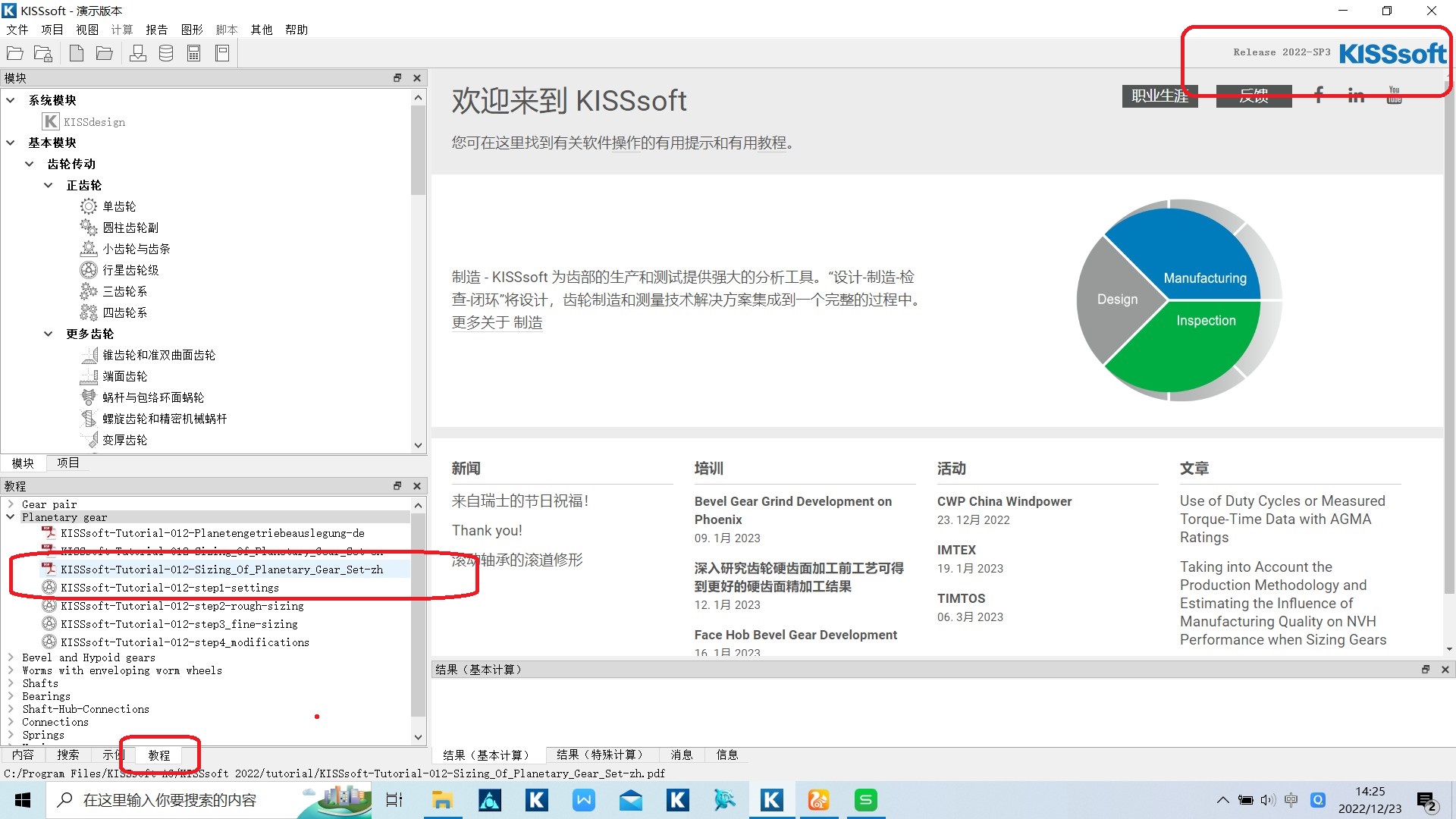Switch to the 项目 tab under modules
Image resolution: width=1456 pixels, height=819 pixels.
point(68,463)
